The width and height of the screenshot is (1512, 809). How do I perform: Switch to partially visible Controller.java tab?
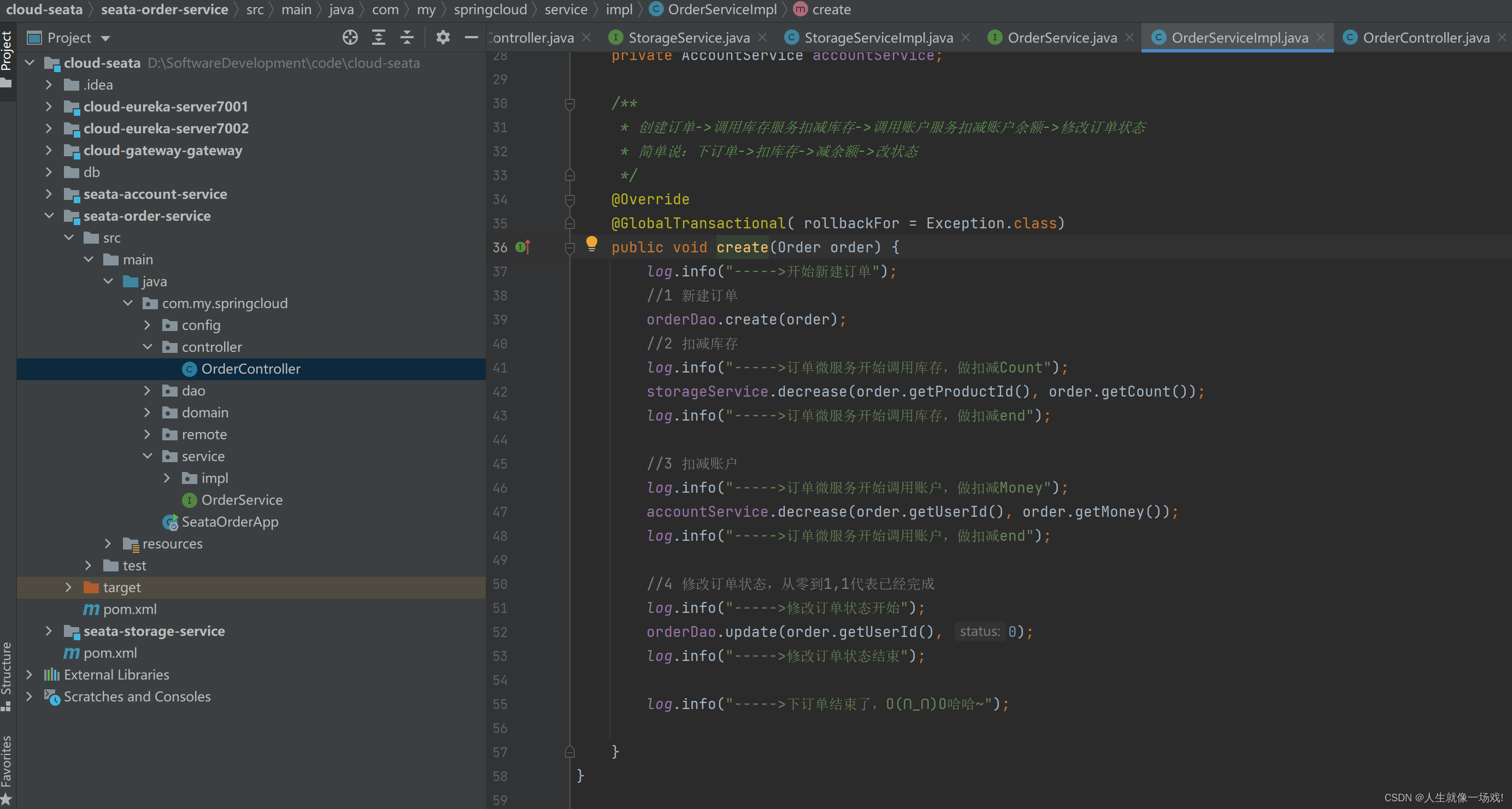click(531, 38)
